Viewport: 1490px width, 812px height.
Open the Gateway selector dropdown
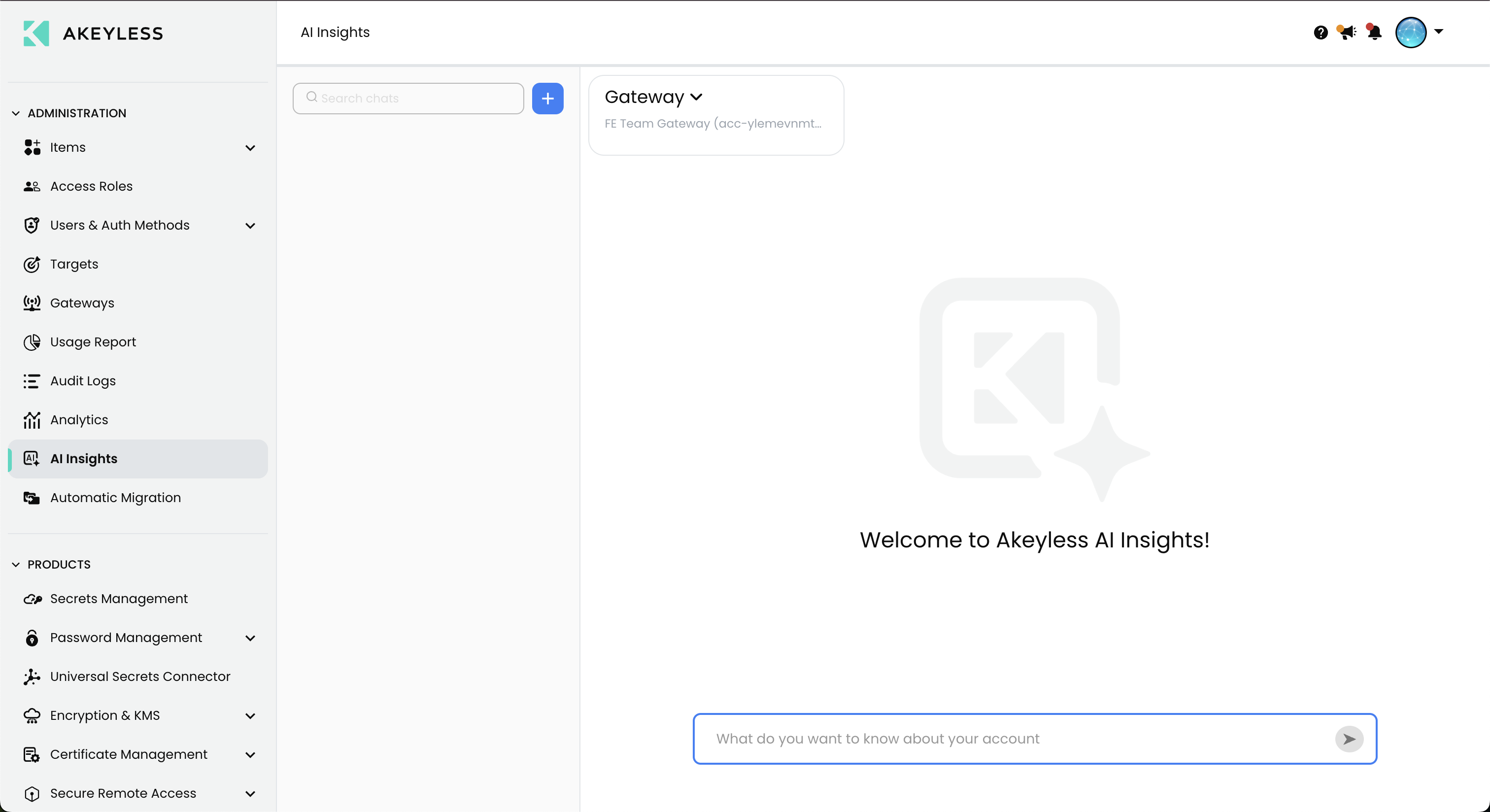pyautogui.click(x=654, y=97)
